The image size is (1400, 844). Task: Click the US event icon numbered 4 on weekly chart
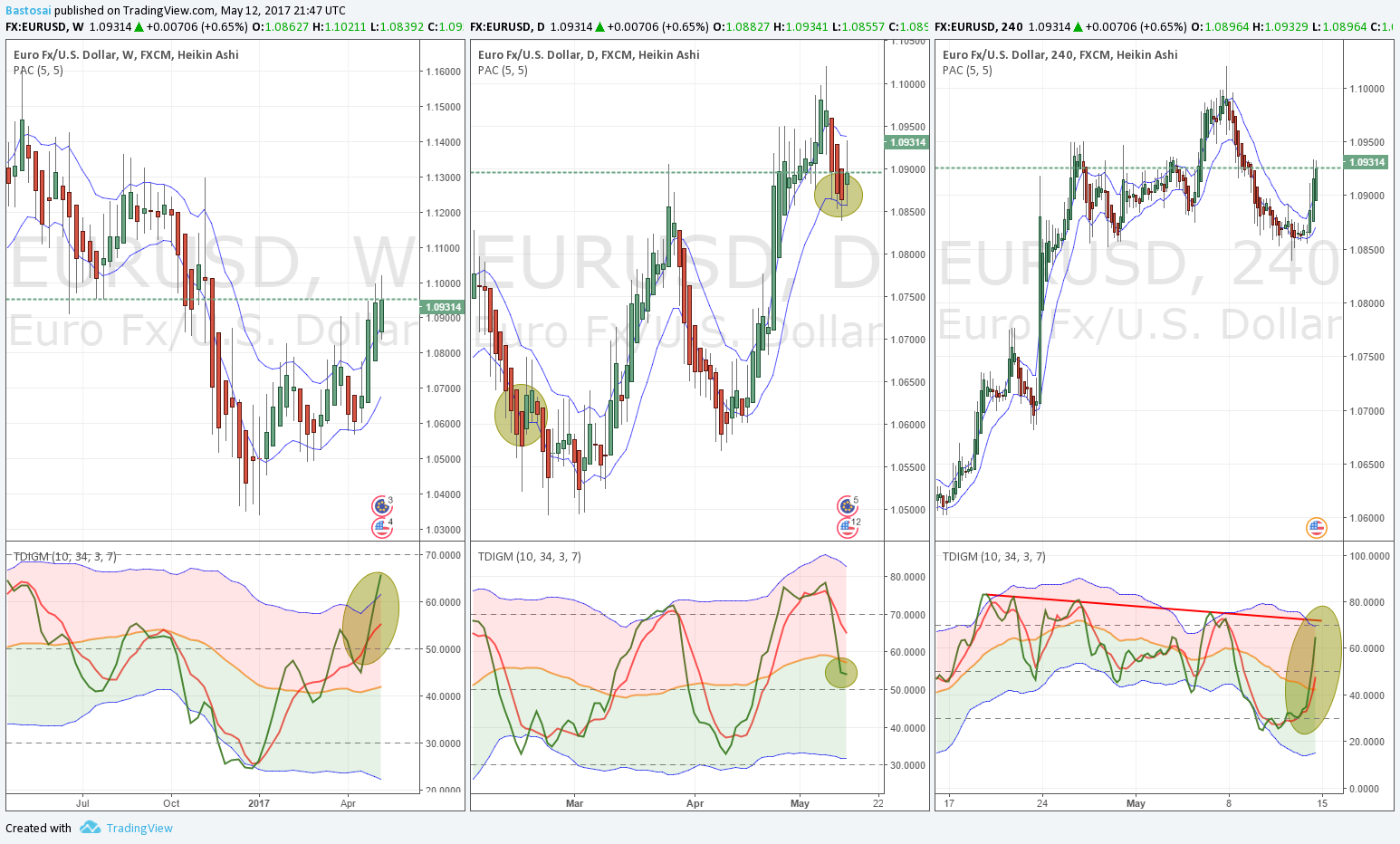tap(381, 528)
